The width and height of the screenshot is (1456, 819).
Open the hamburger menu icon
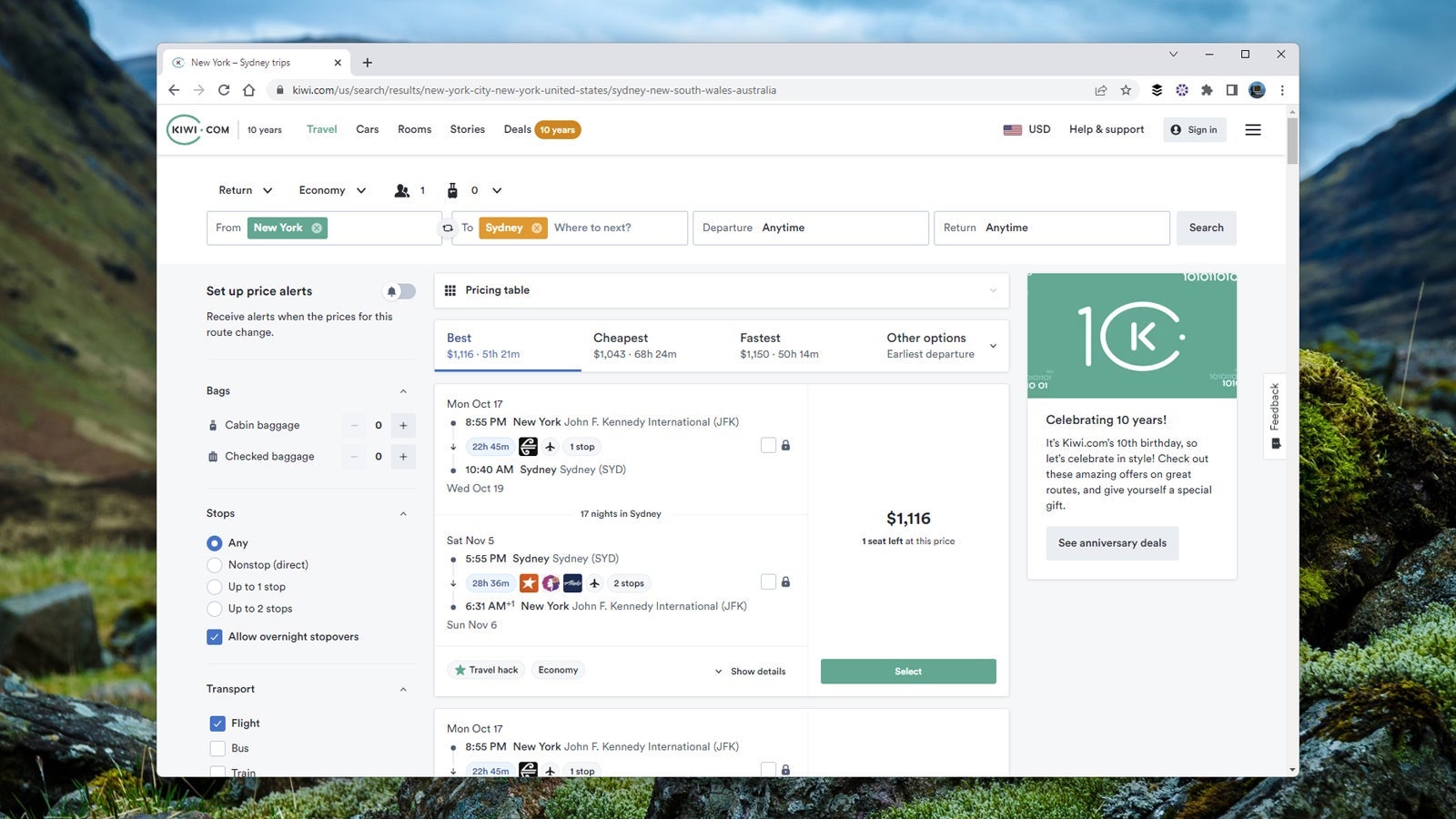pyautogui.click(x=1253, y=130)
